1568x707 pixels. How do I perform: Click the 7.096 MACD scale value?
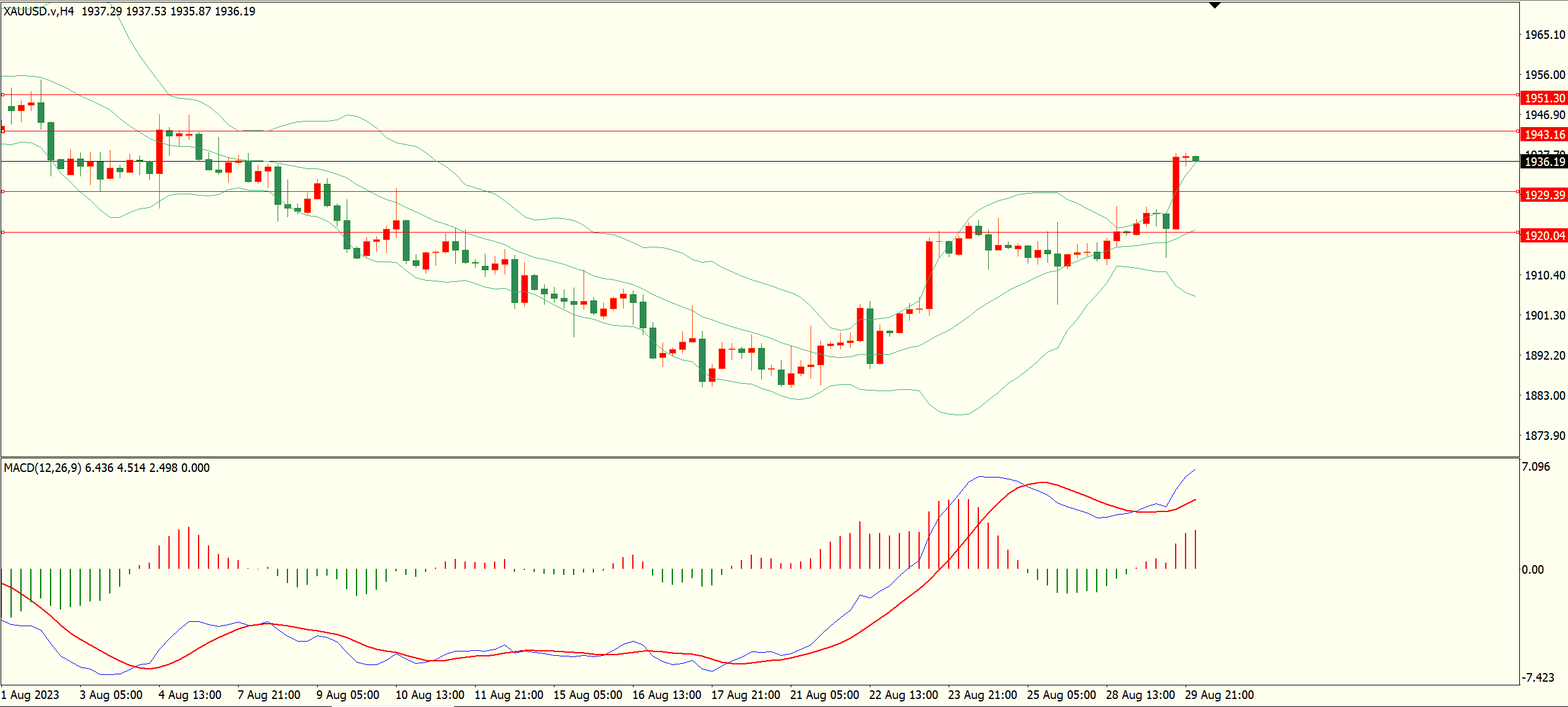coord(1535,466)
